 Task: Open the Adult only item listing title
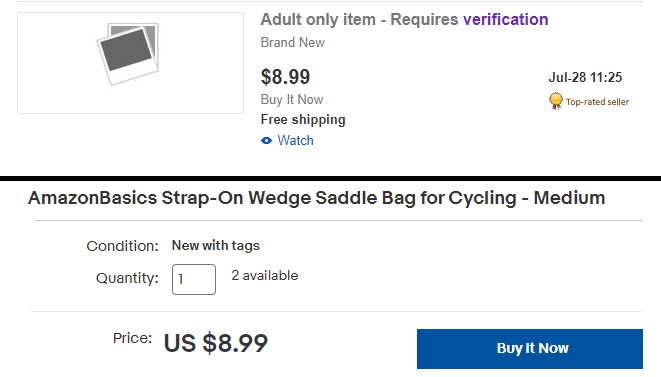[x=404, y=19]
